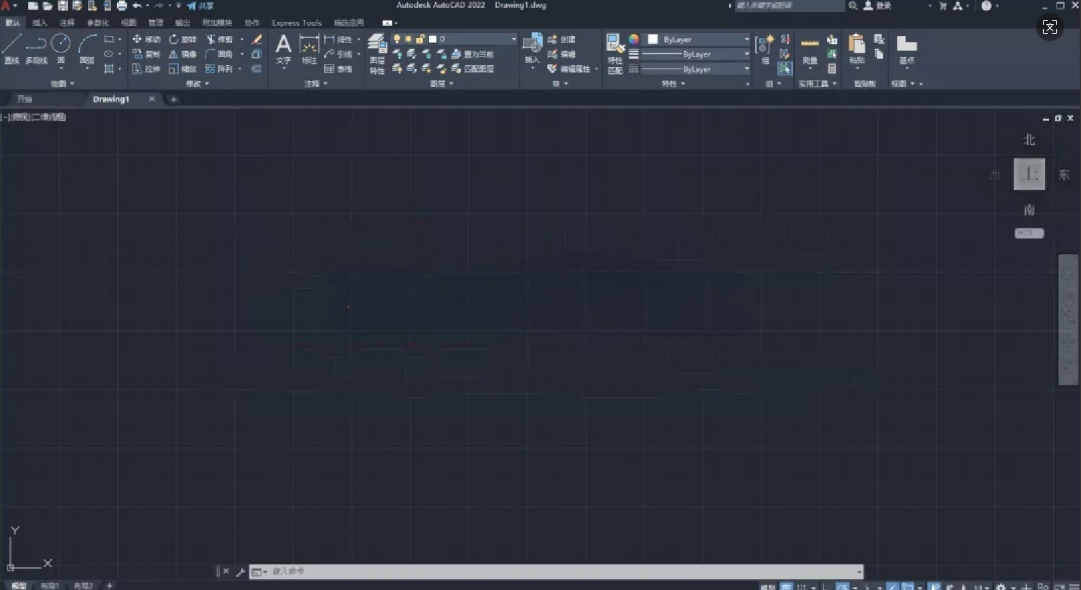Click 北 on the ViewCube compass
1081x590 pixels.
(x=1029, y=140)
